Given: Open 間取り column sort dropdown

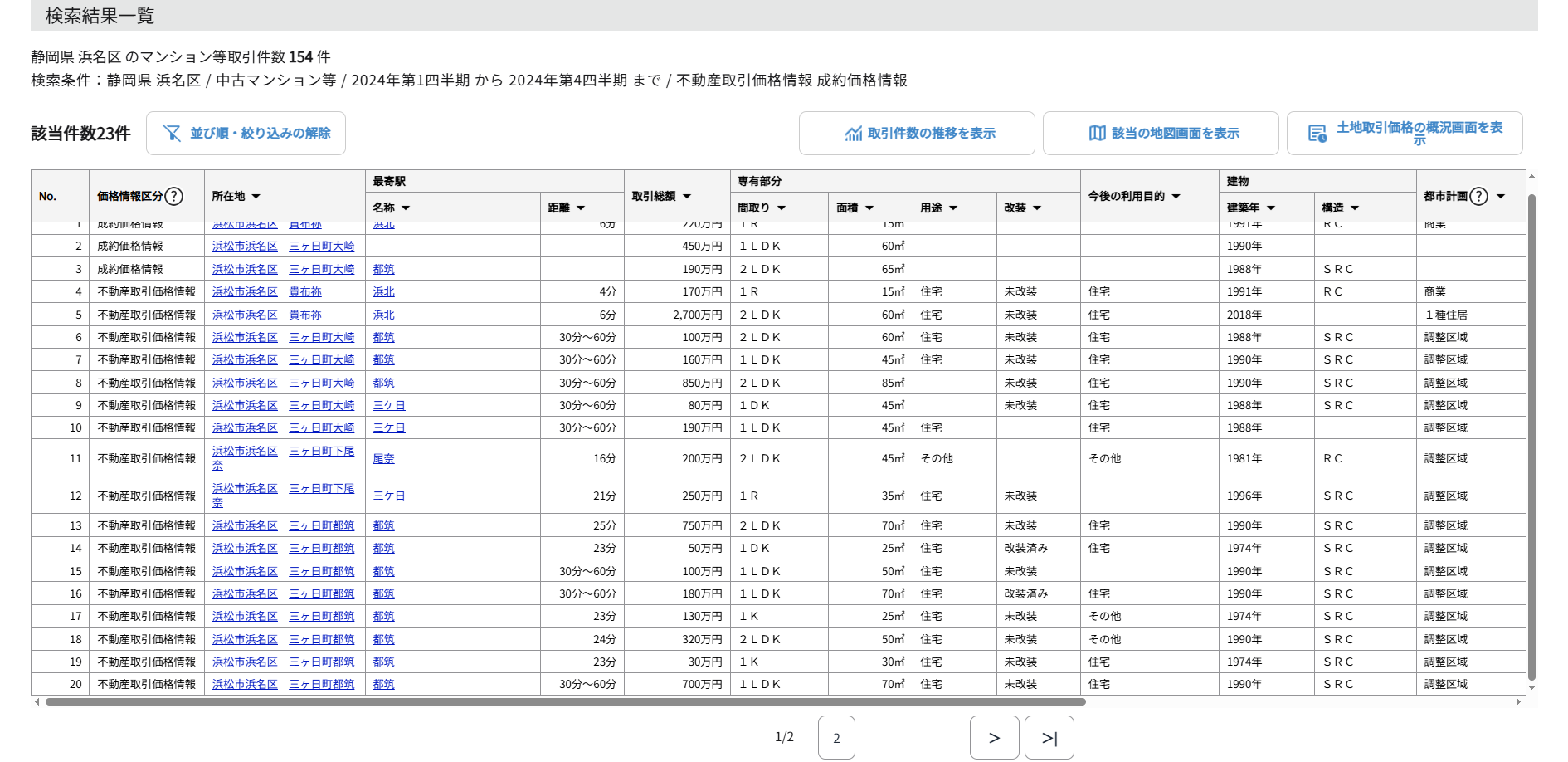Looking at the screenshot, I should tap(782, 208).
